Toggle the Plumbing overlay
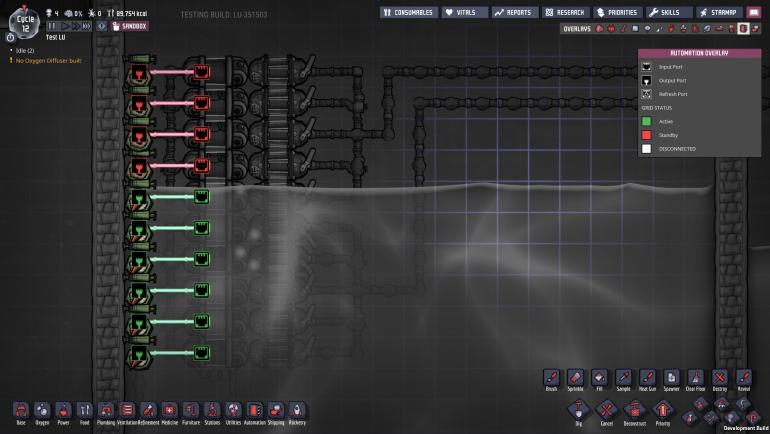 coord(660,28)
